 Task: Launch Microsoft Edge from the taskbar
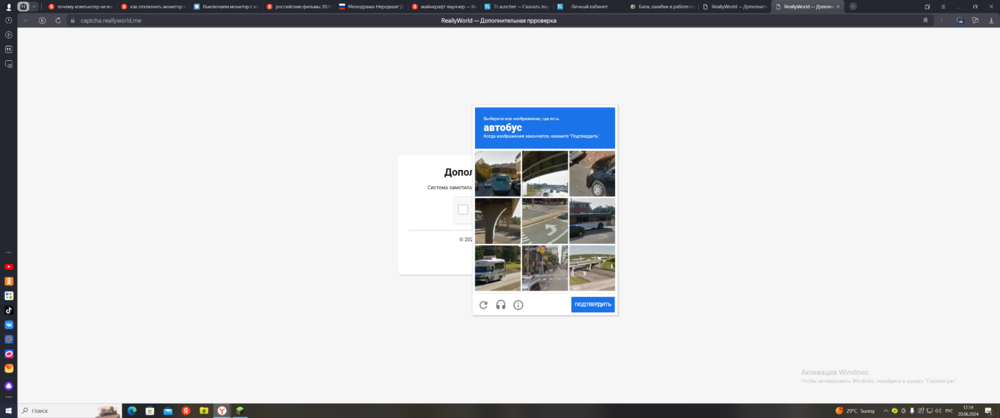tap(132, 411)
